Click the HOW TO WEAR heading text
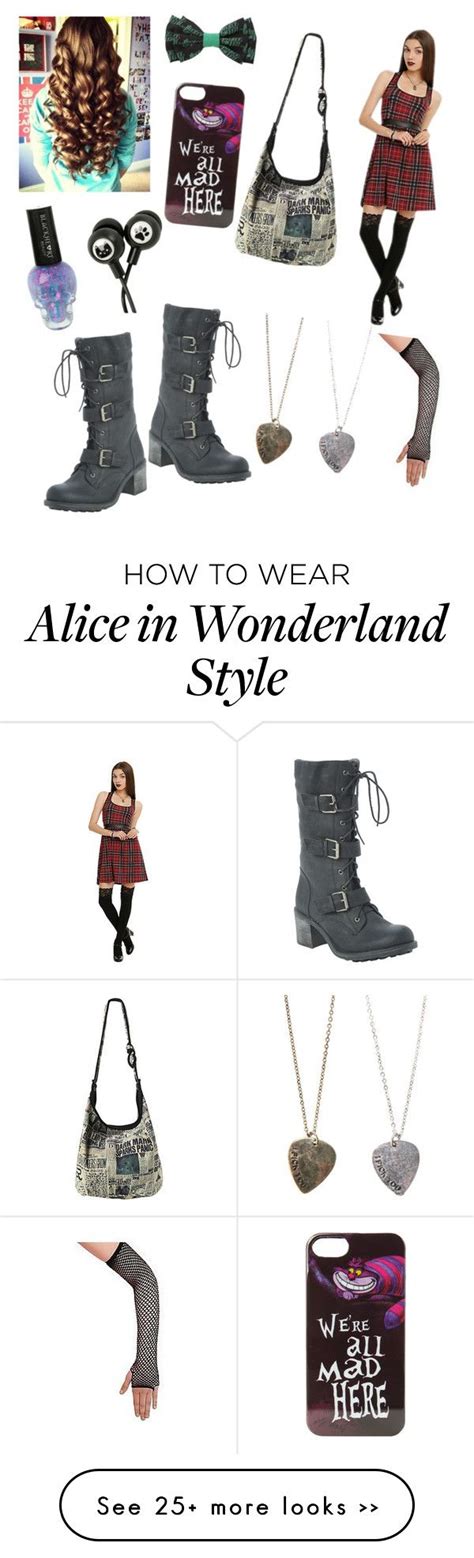The width and height of the screenshot is (474, 1558). tap(236, 574)
